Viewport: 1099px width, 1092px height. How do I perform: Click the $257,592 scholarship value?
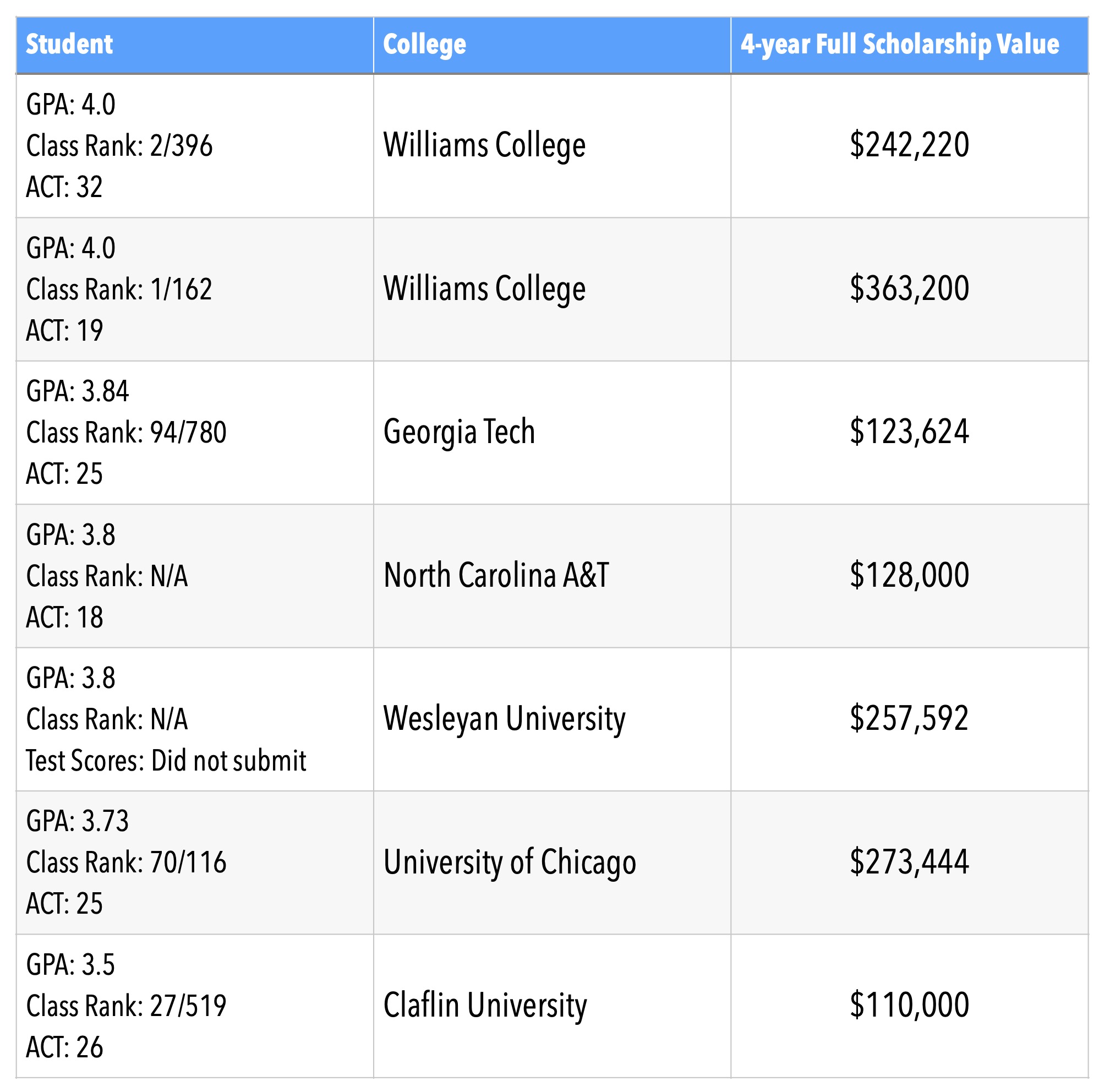tap(909, 719)
